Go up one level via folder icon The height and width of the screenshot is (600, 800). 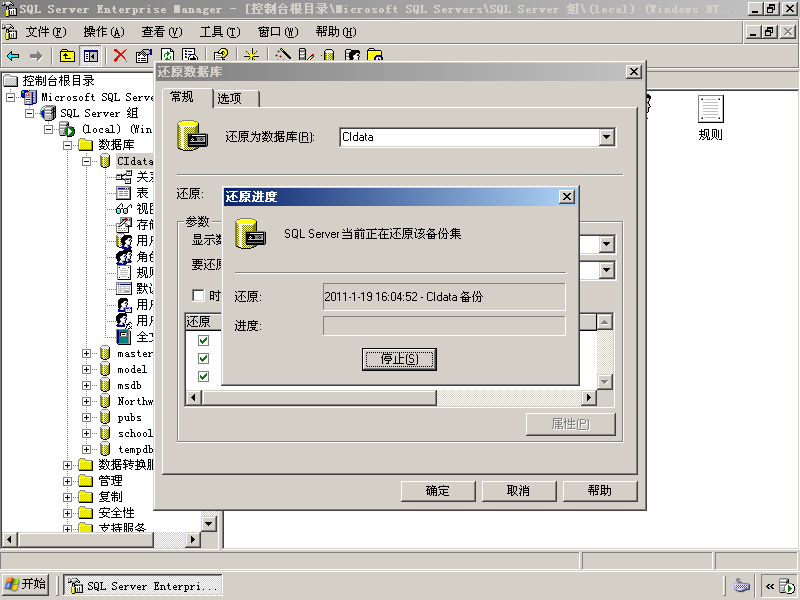pos(67,56)
